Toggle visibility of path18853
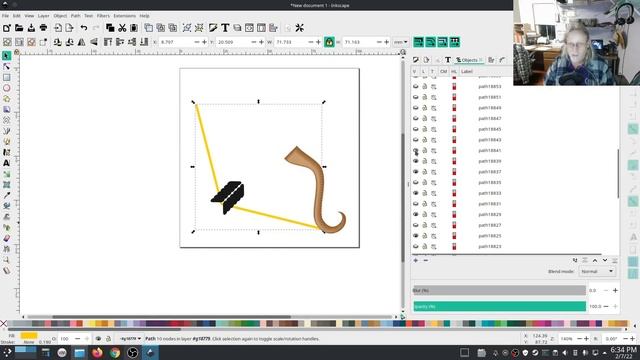 pyautogui.click(x=416, y=87)
